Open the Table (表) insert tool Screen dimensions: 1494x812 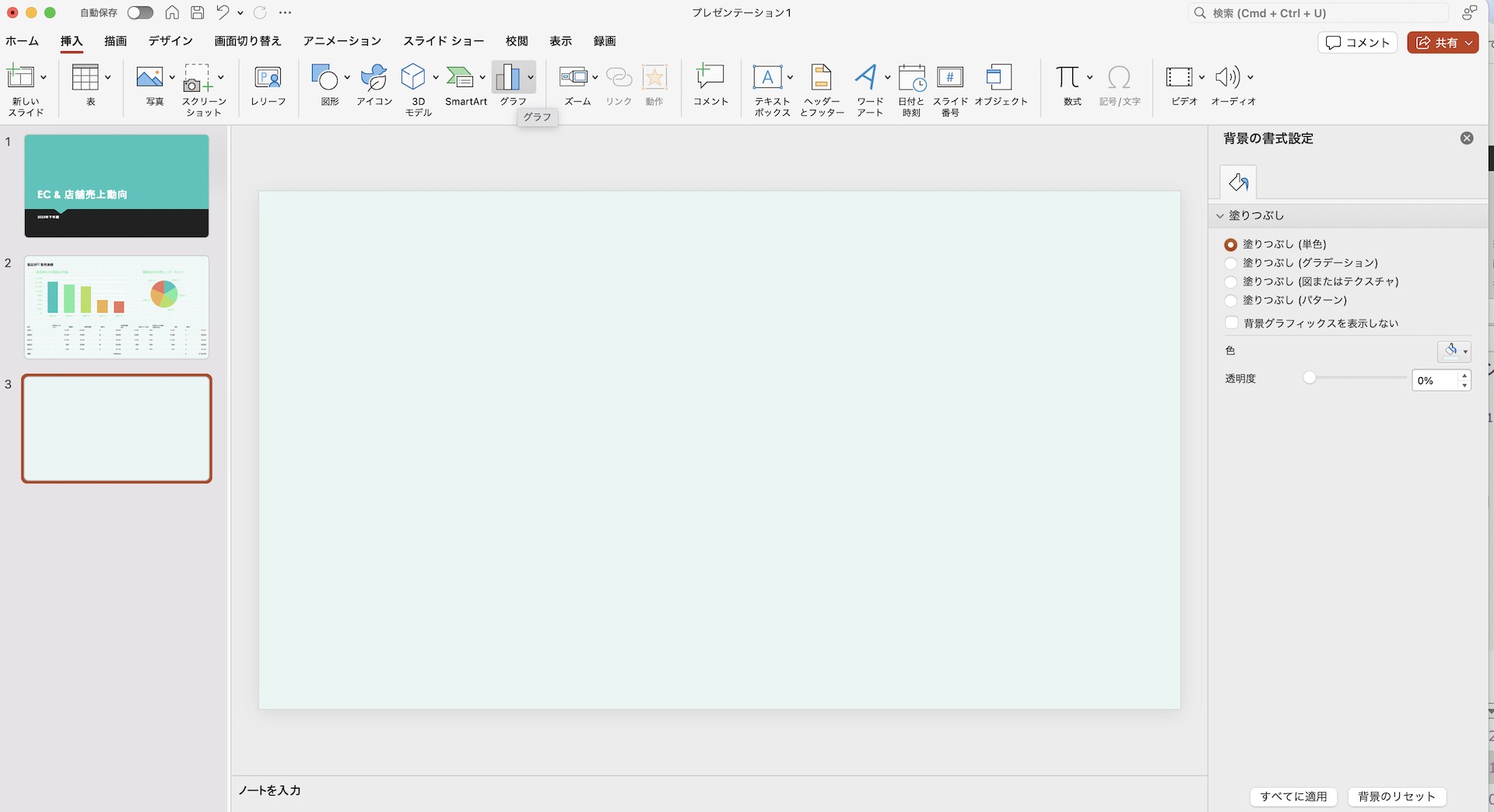pos(85,77)
